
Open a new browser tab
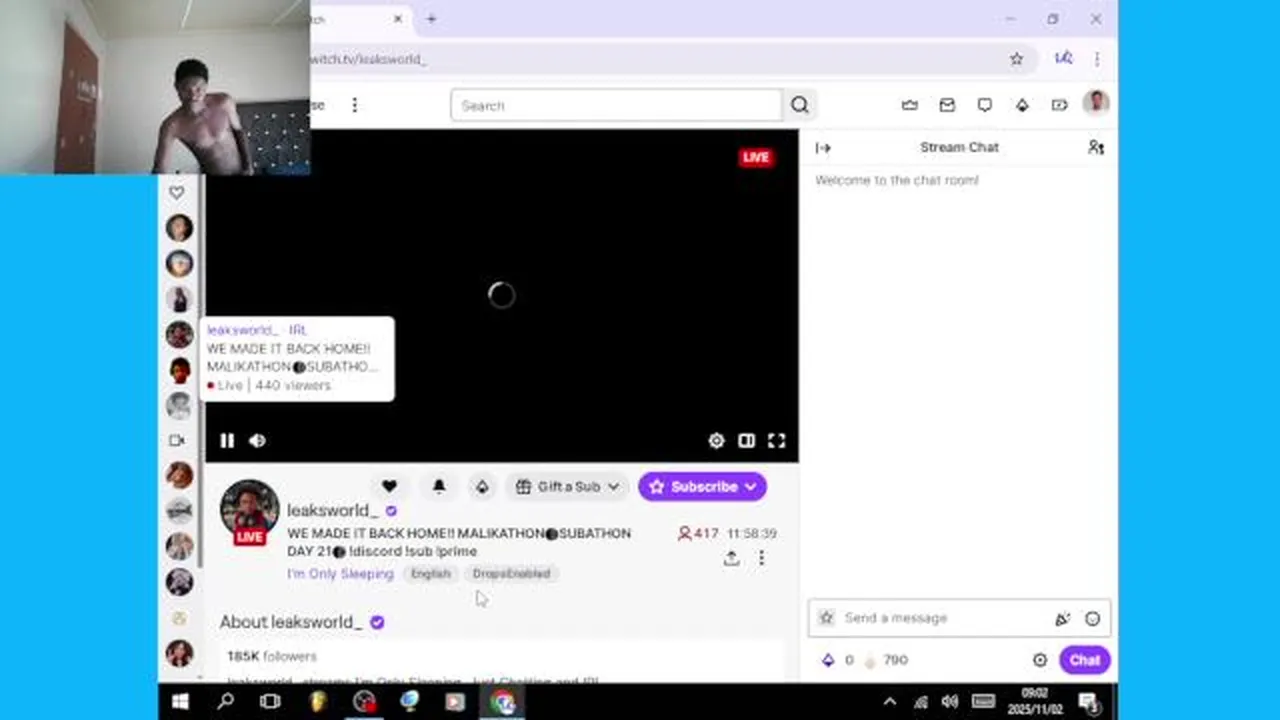[431, 19]
